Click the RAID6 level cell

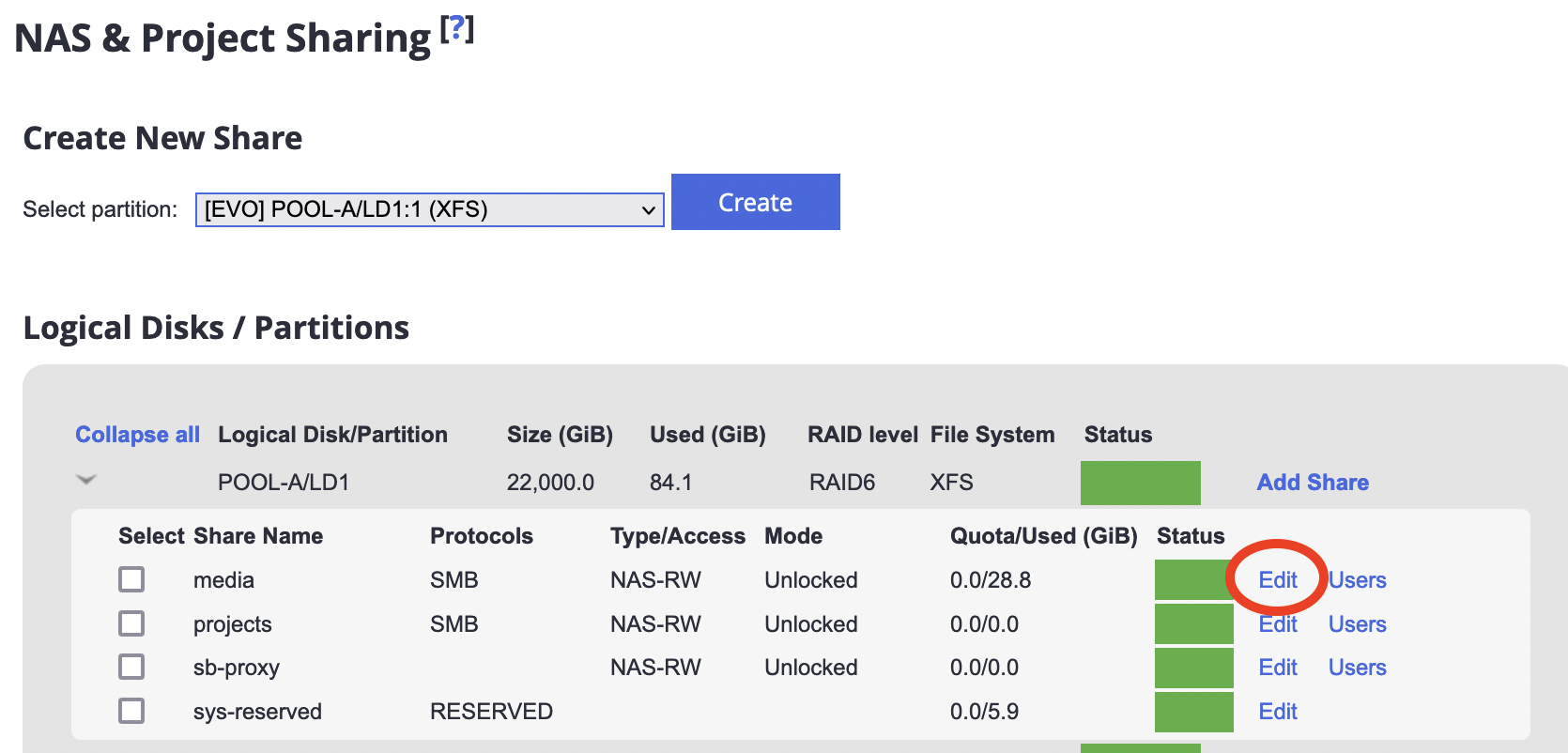click(842, 483)
